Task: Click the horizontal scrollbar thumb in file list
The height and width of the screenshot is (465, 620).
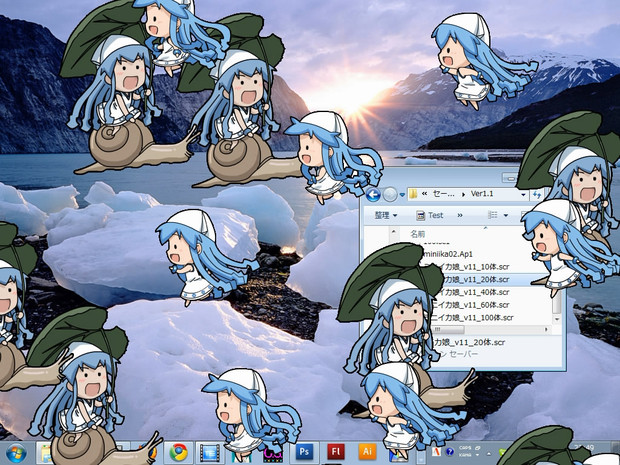Action: pos(448,329)
